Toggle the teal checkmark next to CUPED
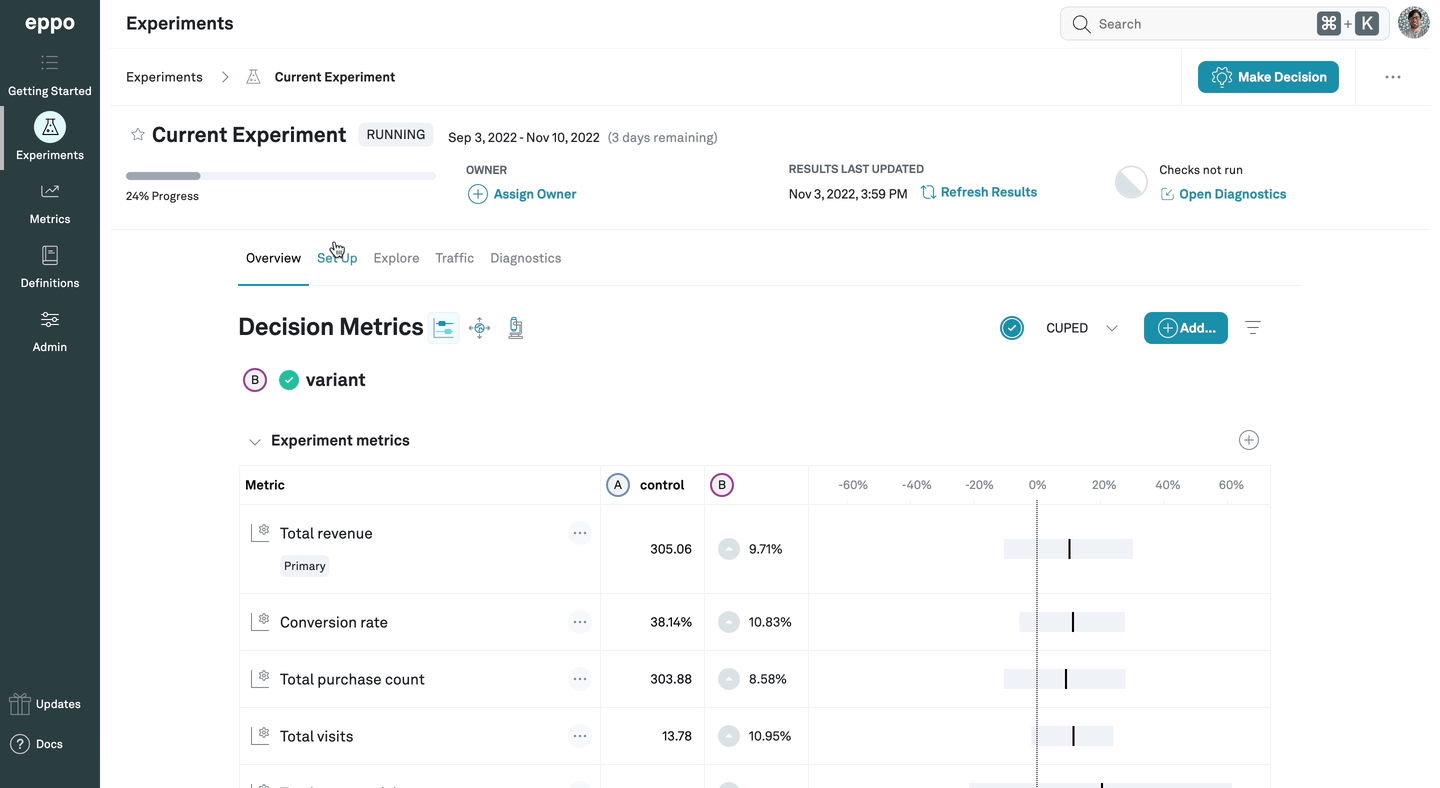This screenshot has height=788, width=1440. click(1012, 327)
